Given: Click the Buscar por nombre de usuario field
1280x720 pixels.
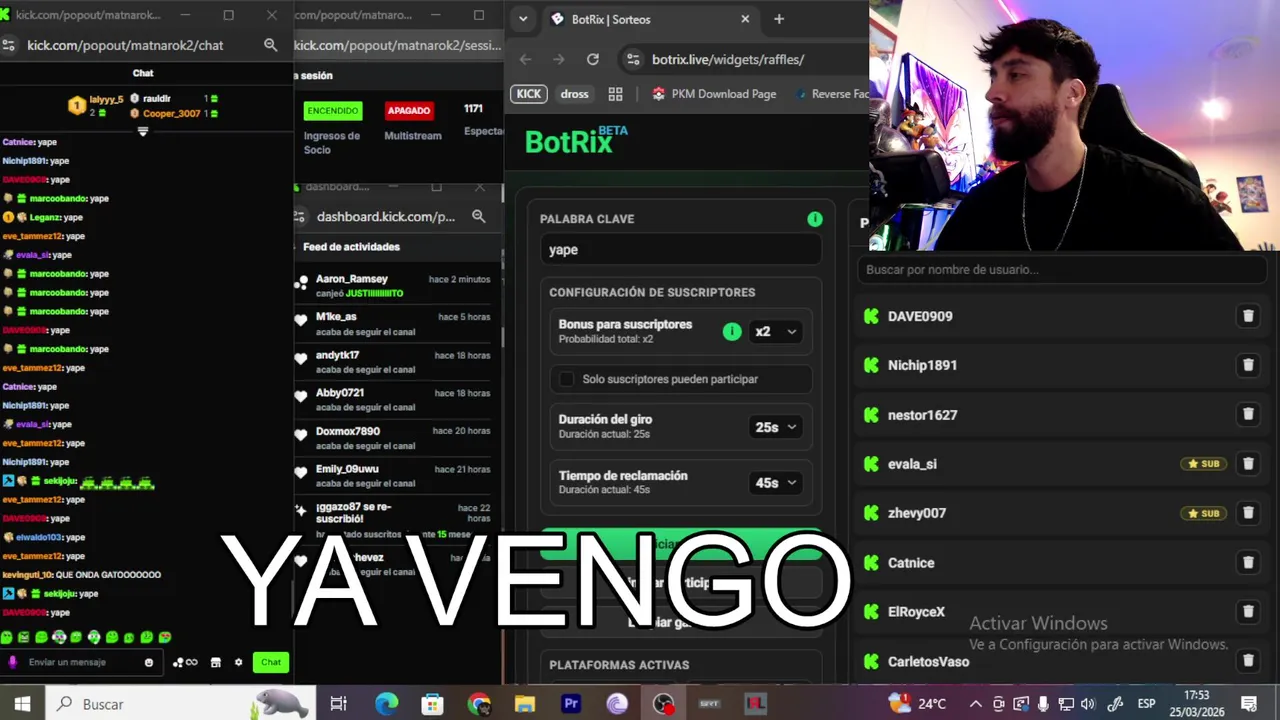Looking at the screenshot, I should (1061, 269).
